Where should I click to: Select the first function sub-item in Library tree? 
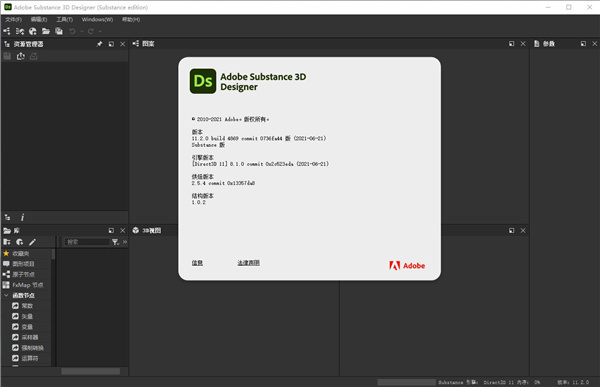pyautogui.click(x=26, y=306)
